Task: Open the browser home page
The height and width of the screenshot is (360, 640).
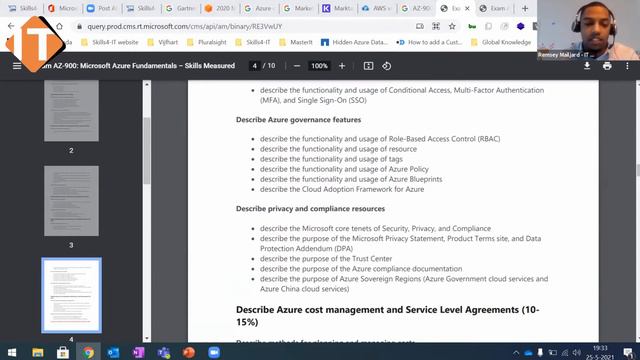Action: pyautogui.click(x=59, y=26)
